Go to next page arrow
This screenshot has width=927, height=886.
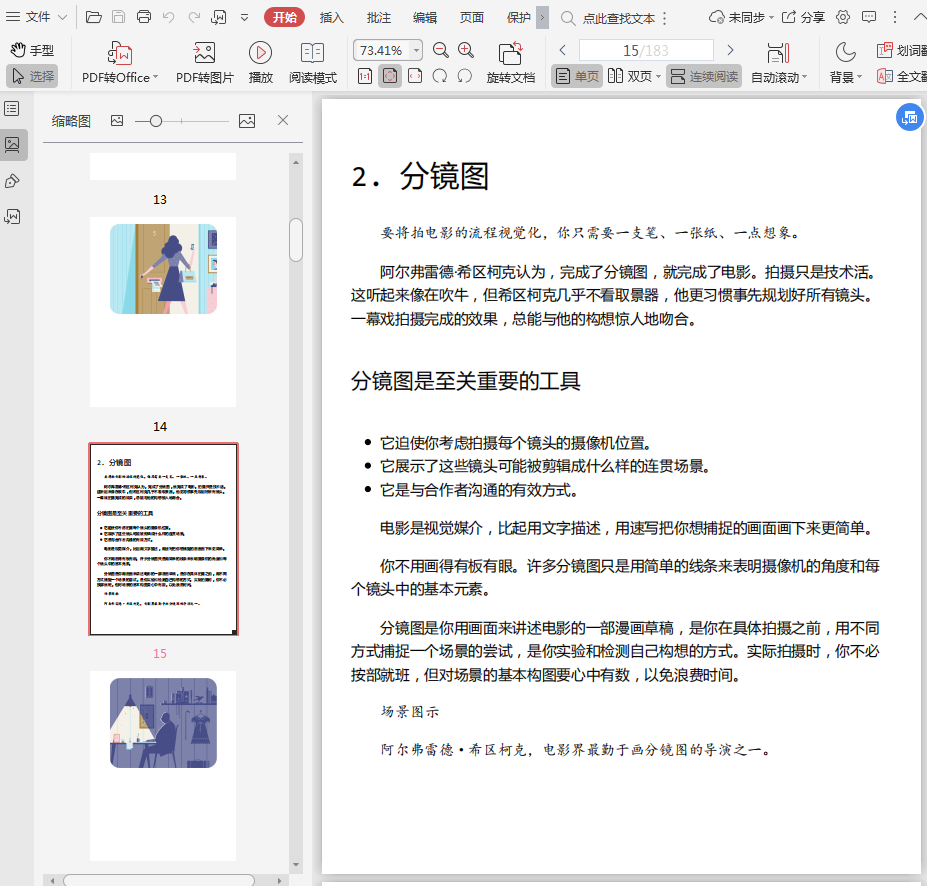tap(730, 50)
